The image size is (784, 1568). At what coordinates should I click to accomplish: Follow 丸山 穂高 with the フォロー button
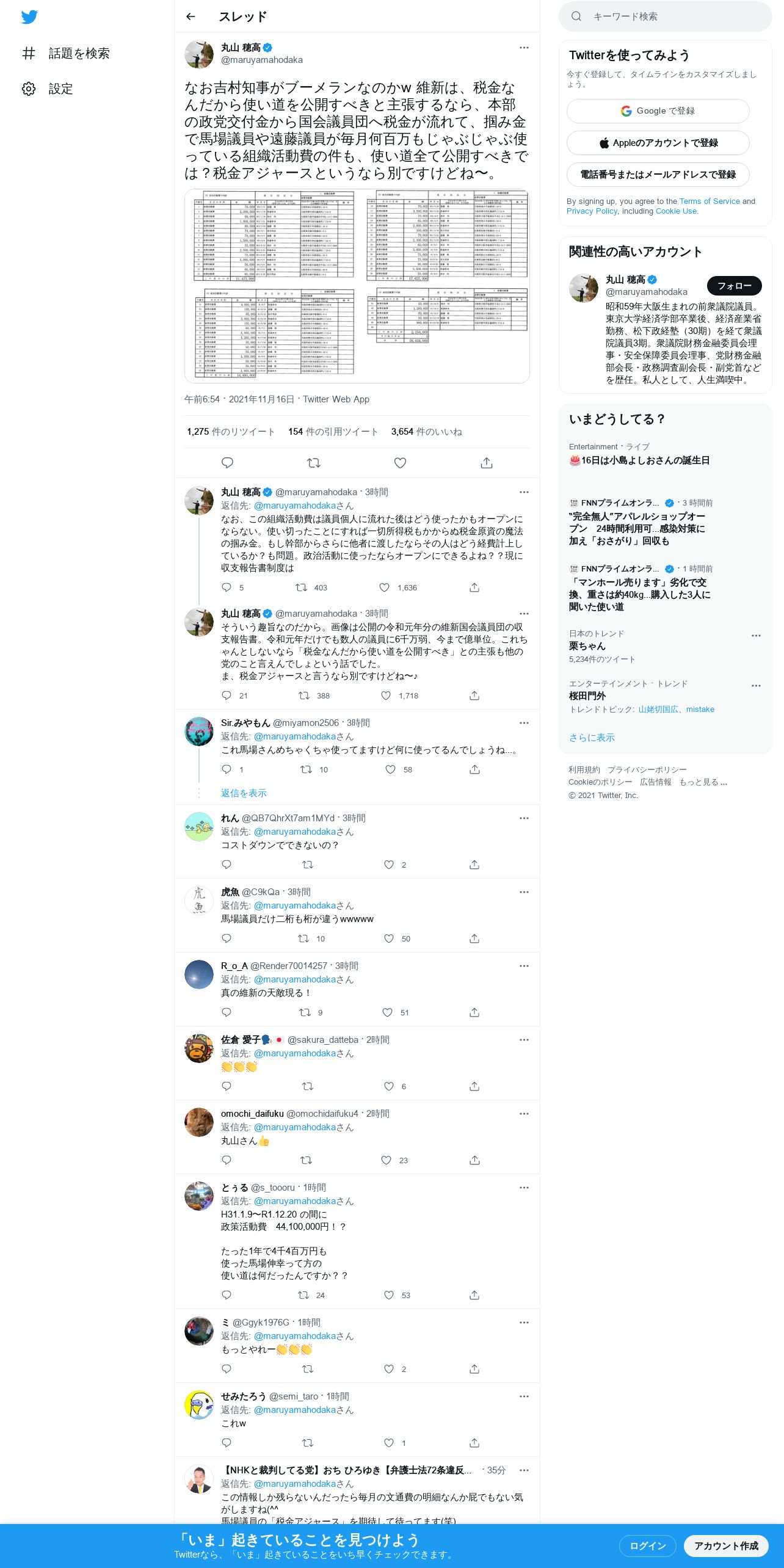(734, 286)
